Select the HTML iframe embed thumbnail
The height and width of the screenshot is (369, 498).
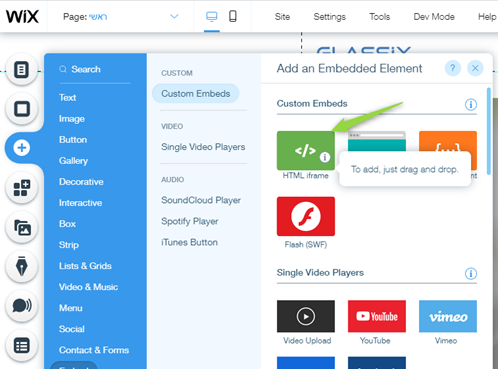pos(306,151)
